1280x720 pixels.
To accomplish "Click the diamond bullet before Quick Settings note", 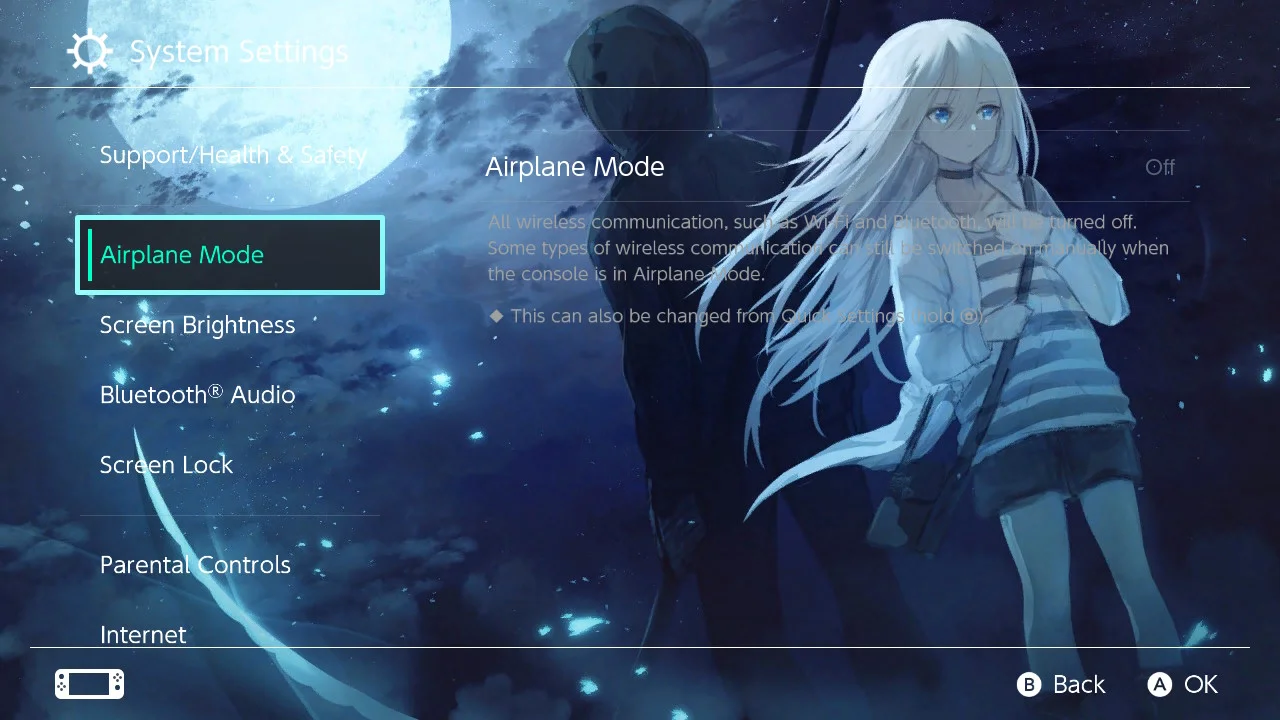I will (496, 316).
